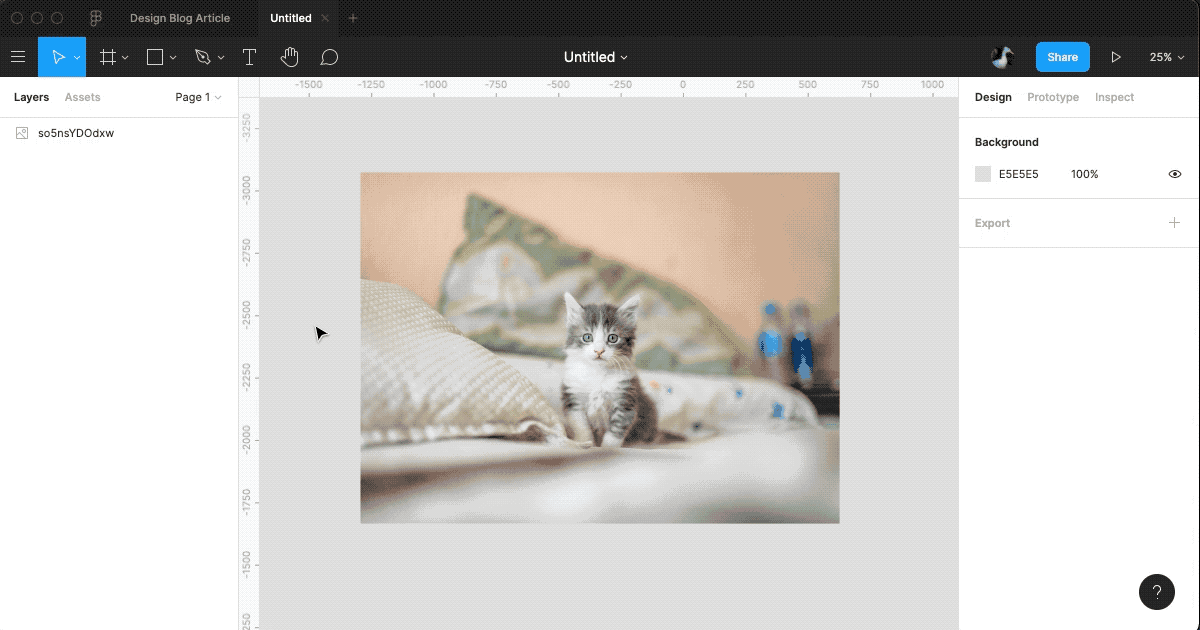Select the Move tool
The image size is (1200, 630).
tap(57, 57)
